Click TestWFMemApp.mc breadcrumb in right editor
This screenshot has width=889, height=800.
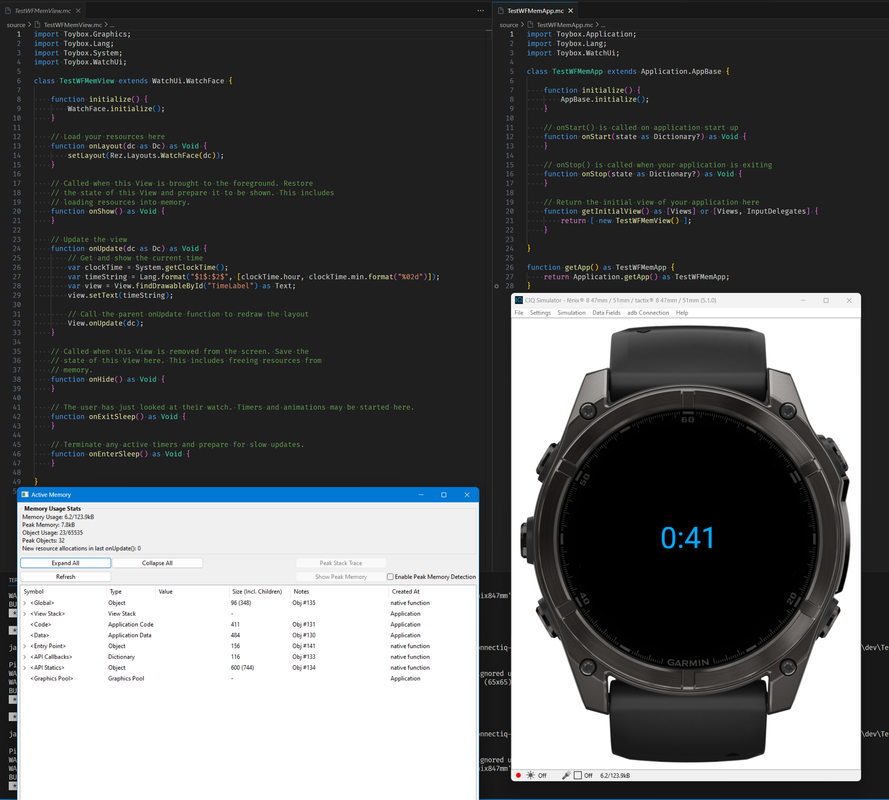point(565,25)
